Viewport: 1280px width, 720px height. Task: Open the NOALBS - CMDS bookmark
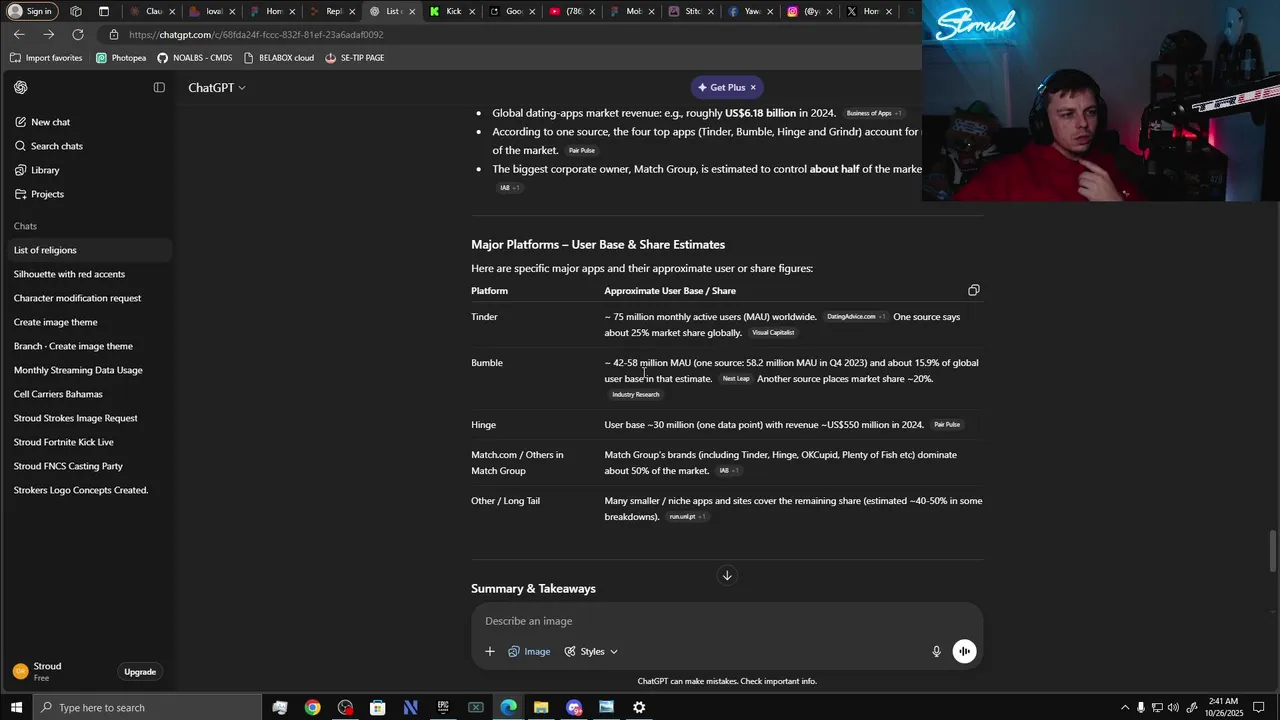click(x=194, y=58)
